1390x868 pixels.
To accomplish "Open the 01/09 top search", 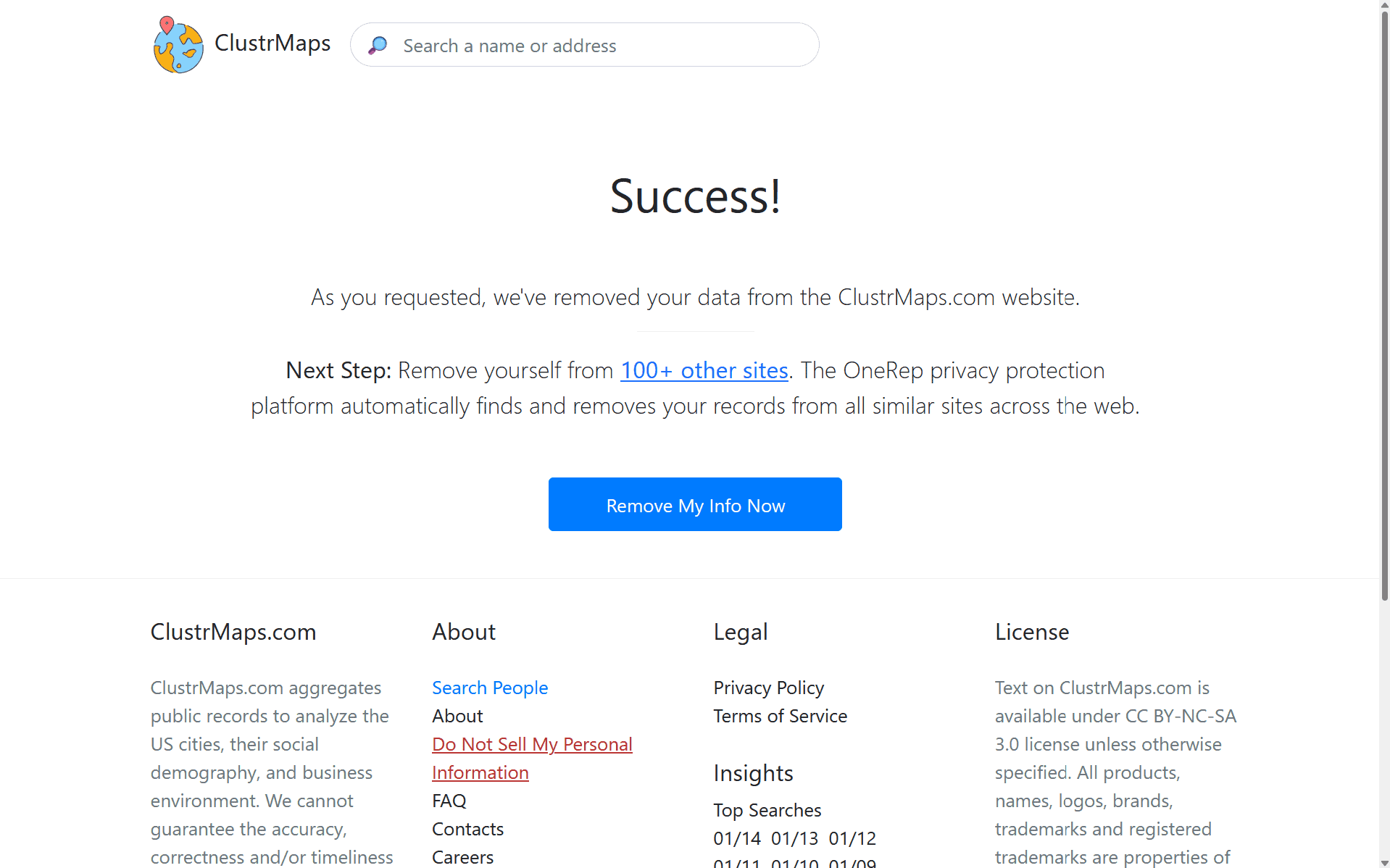I will (855, 864).
